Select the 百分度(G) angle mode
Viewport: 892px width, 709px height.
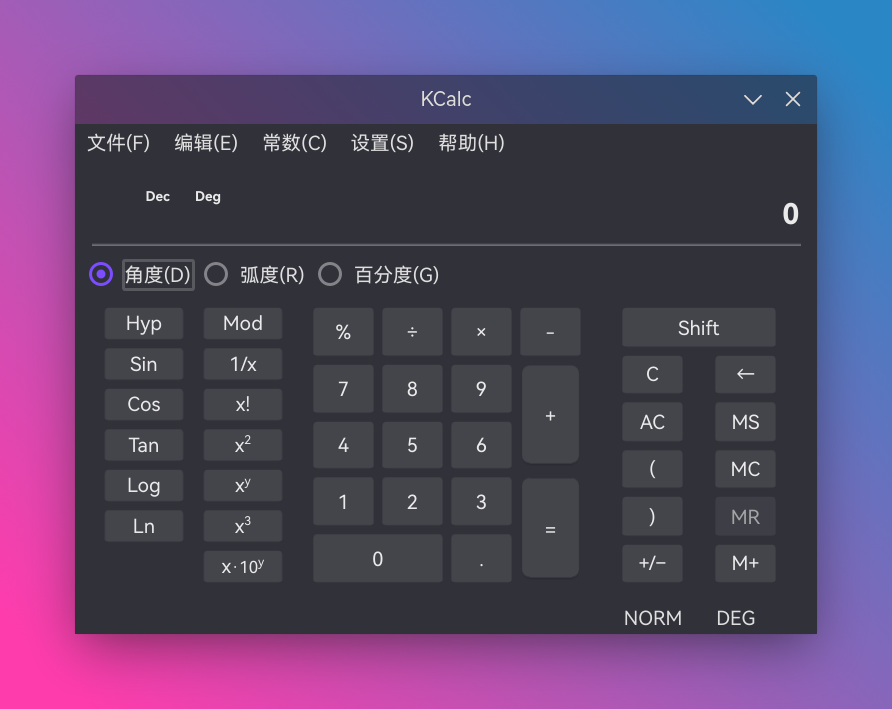click(330, 274)
